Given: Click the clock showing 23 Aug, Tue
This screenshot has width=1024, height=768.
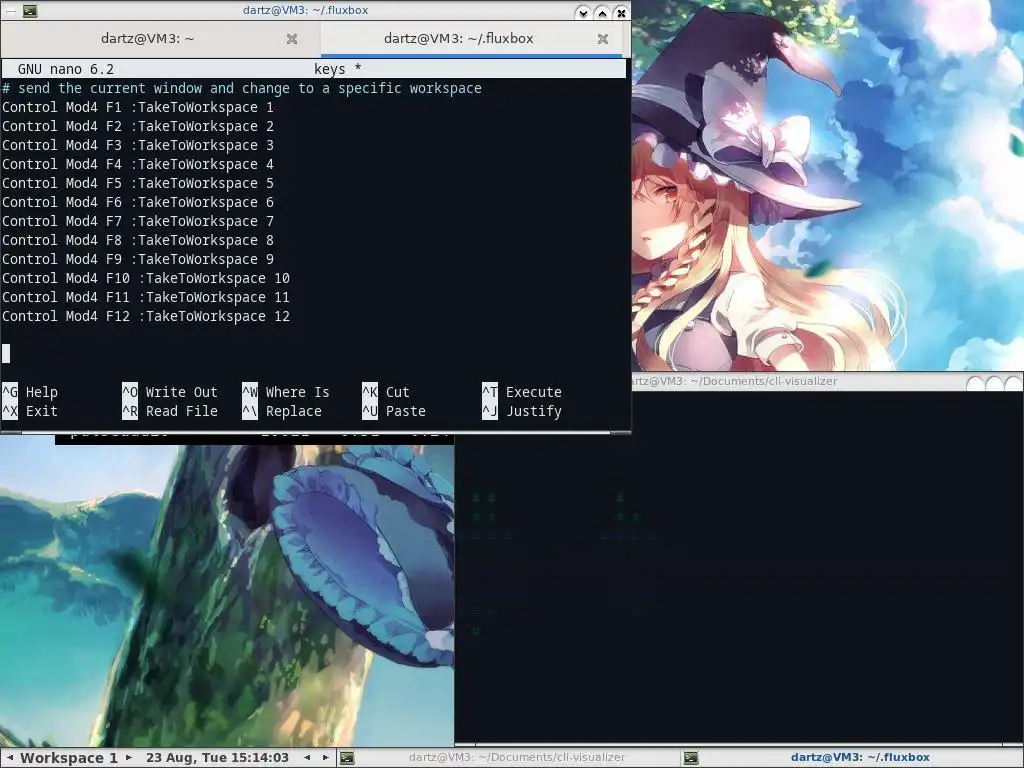Looking at the screenshot, I should coord(217,758).
